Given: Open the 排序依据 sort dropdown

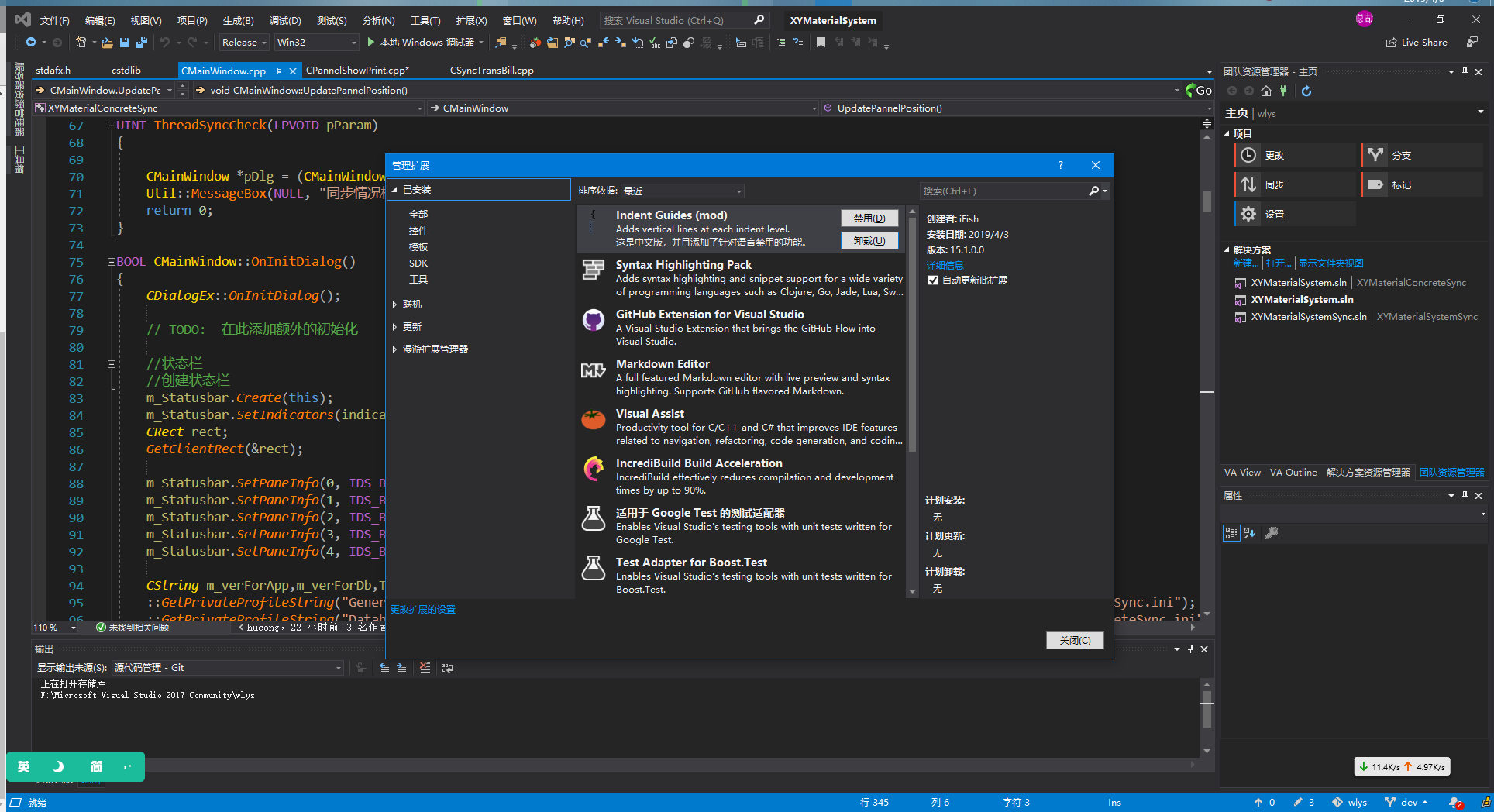Looking at the screenshot, I should click(738, 191).
